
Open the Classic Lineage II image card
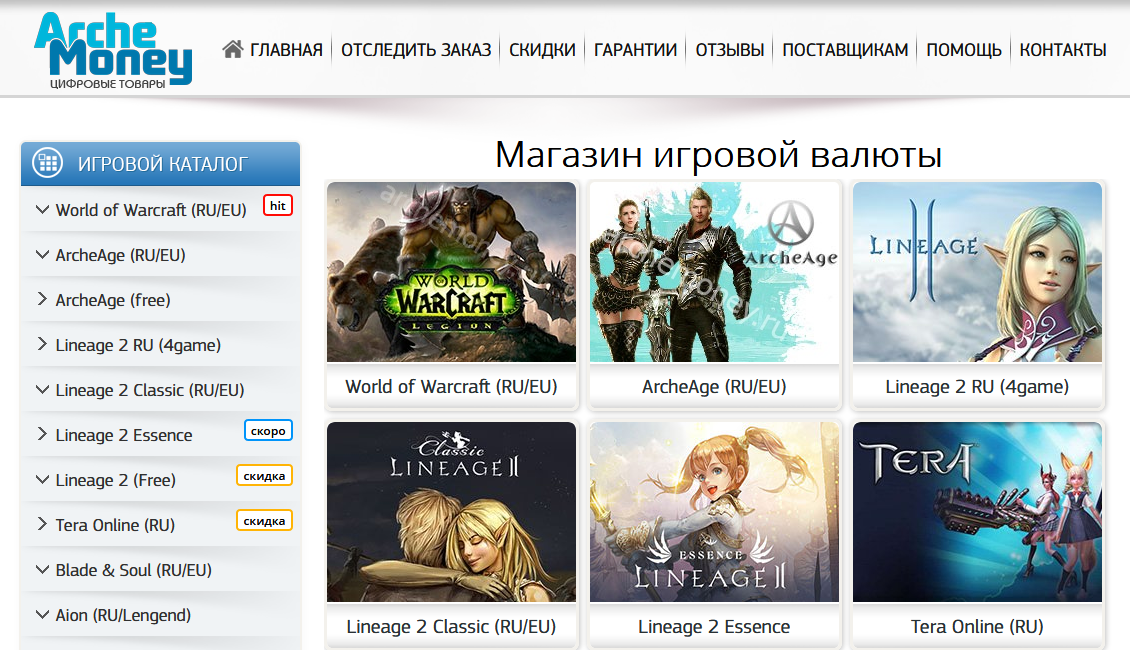click(451, 512)
